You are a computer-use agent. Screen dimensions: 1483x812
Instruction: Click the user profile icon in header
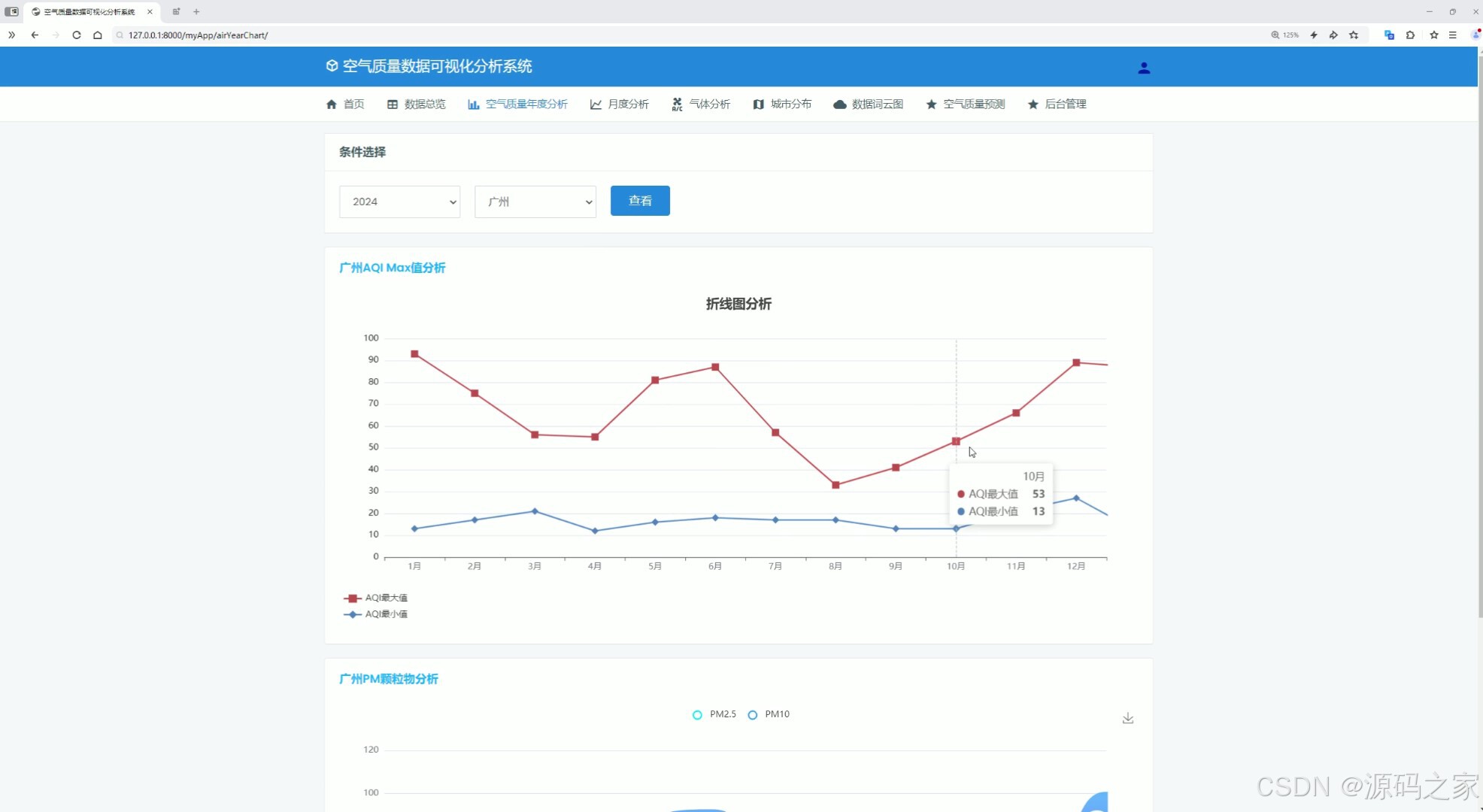click(1143, 68)
